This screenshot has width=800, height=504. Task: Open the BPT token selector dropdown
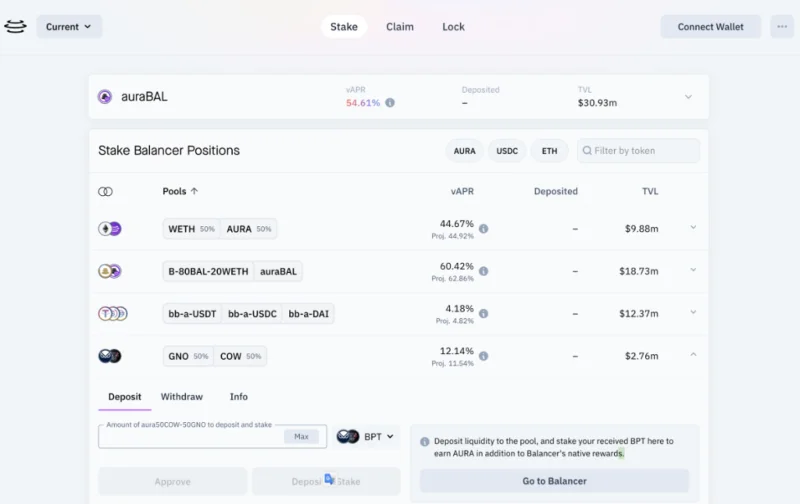click(x=366, y=437)
